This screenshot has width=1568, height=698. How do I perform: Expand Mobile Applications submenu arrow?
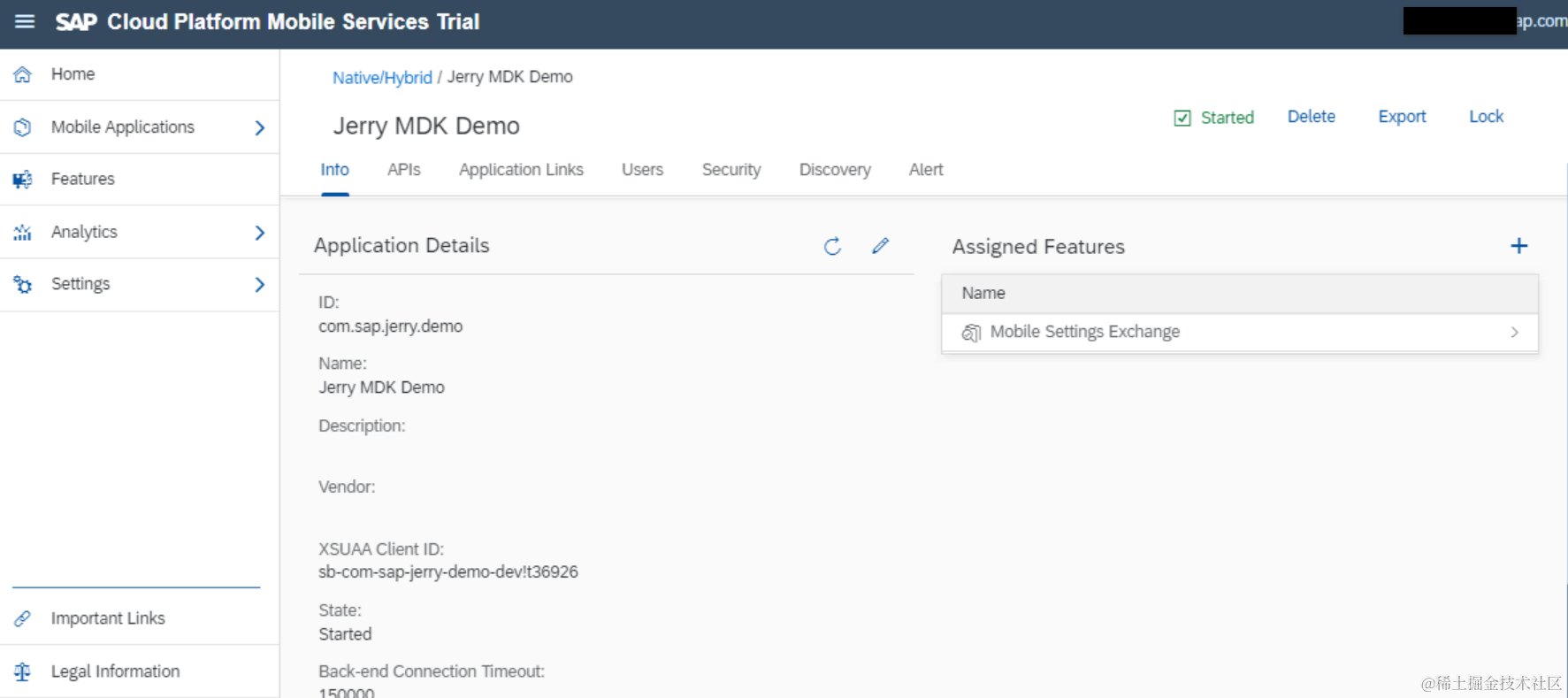click(x=260, y=128)
